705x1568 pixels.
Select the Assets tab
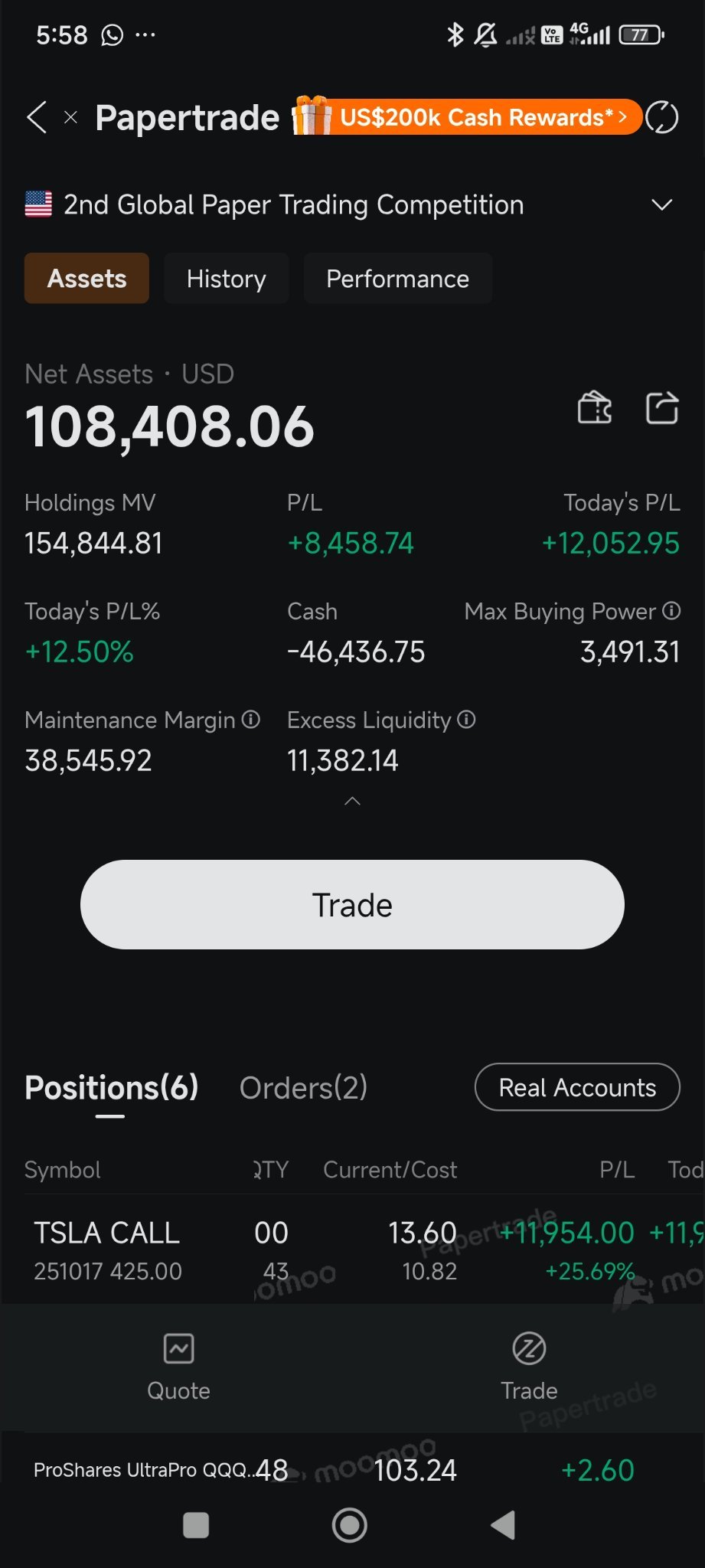[x=86, y=278]
